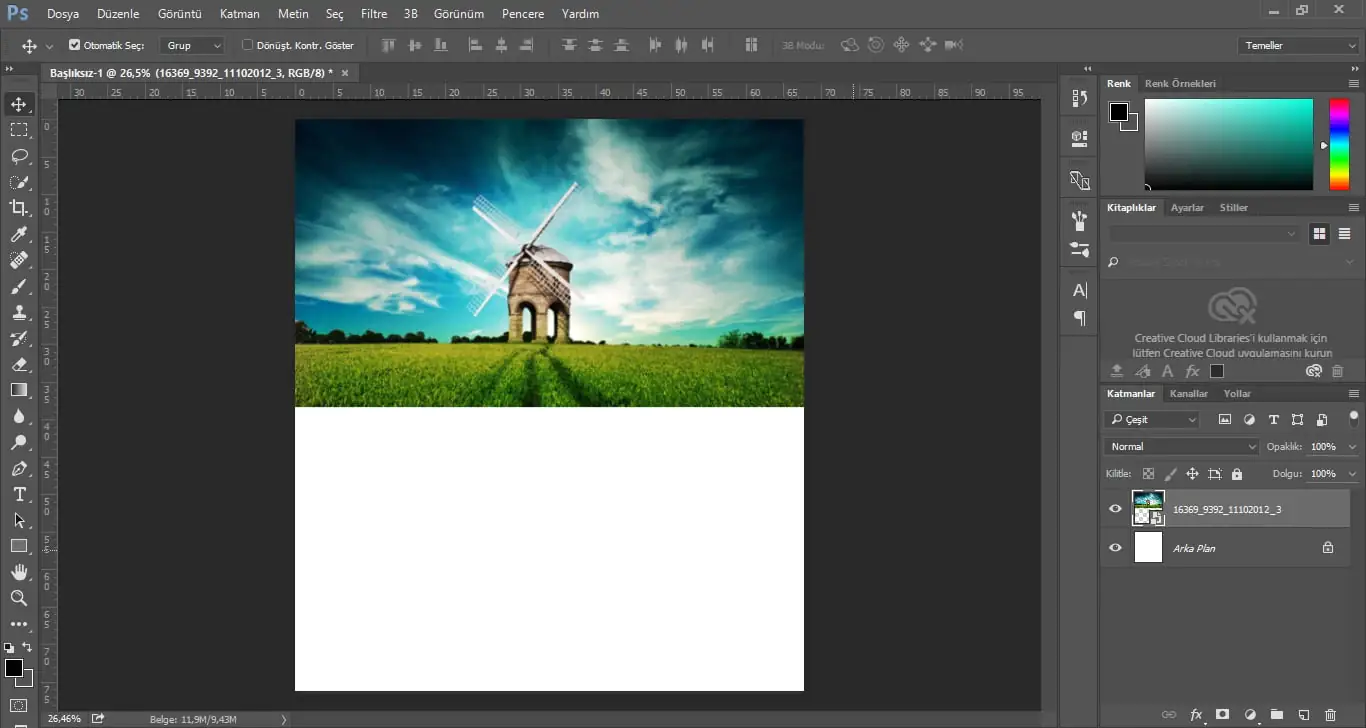Enable Dönüşt. Kontr. Göster checkbox
This screenshot has height=728, width=1366.
pos(248,45)
